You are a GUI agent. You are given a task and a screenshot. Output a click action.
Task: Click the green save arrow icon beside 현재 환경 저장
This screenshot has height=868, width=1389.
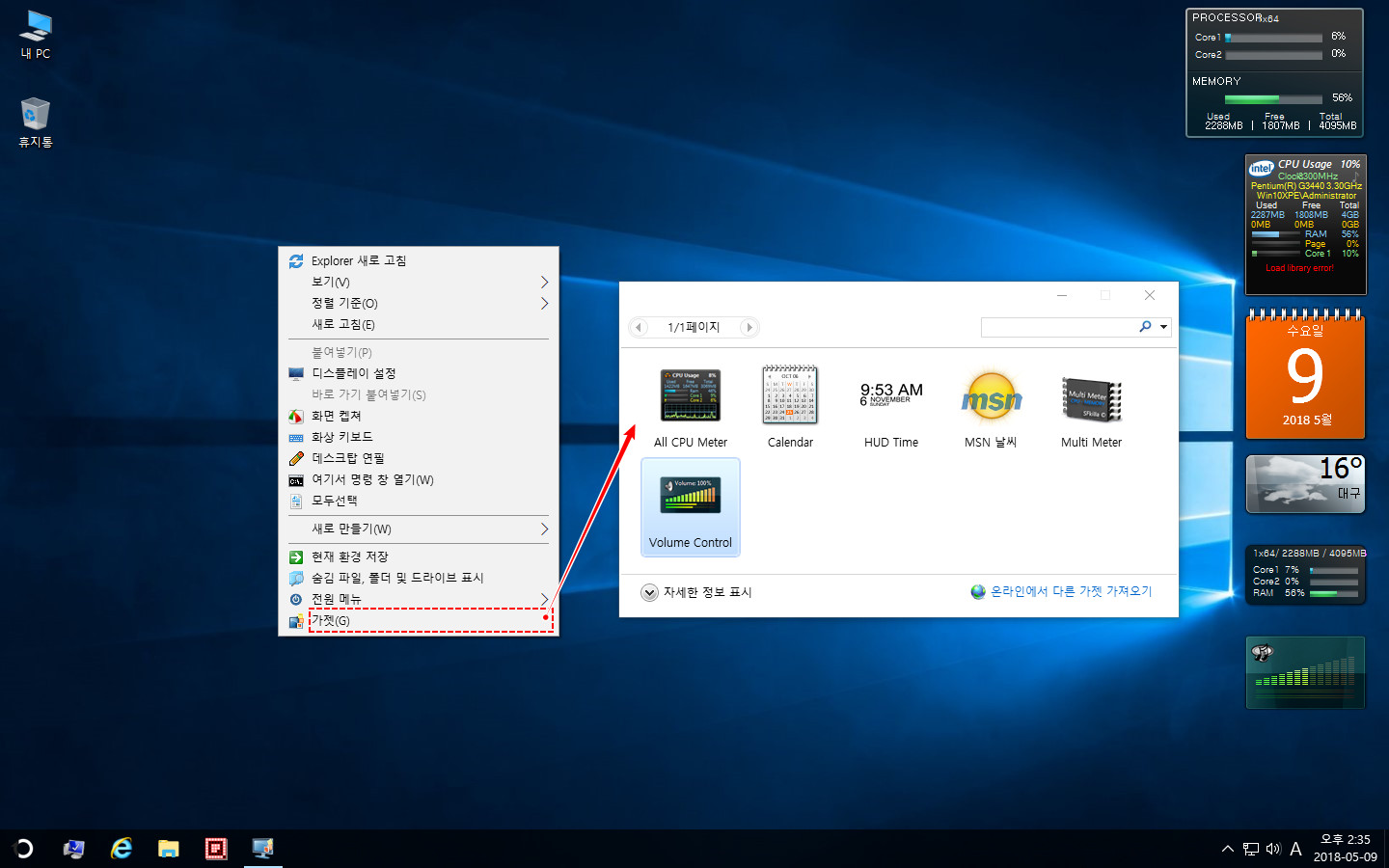[296, 556]
